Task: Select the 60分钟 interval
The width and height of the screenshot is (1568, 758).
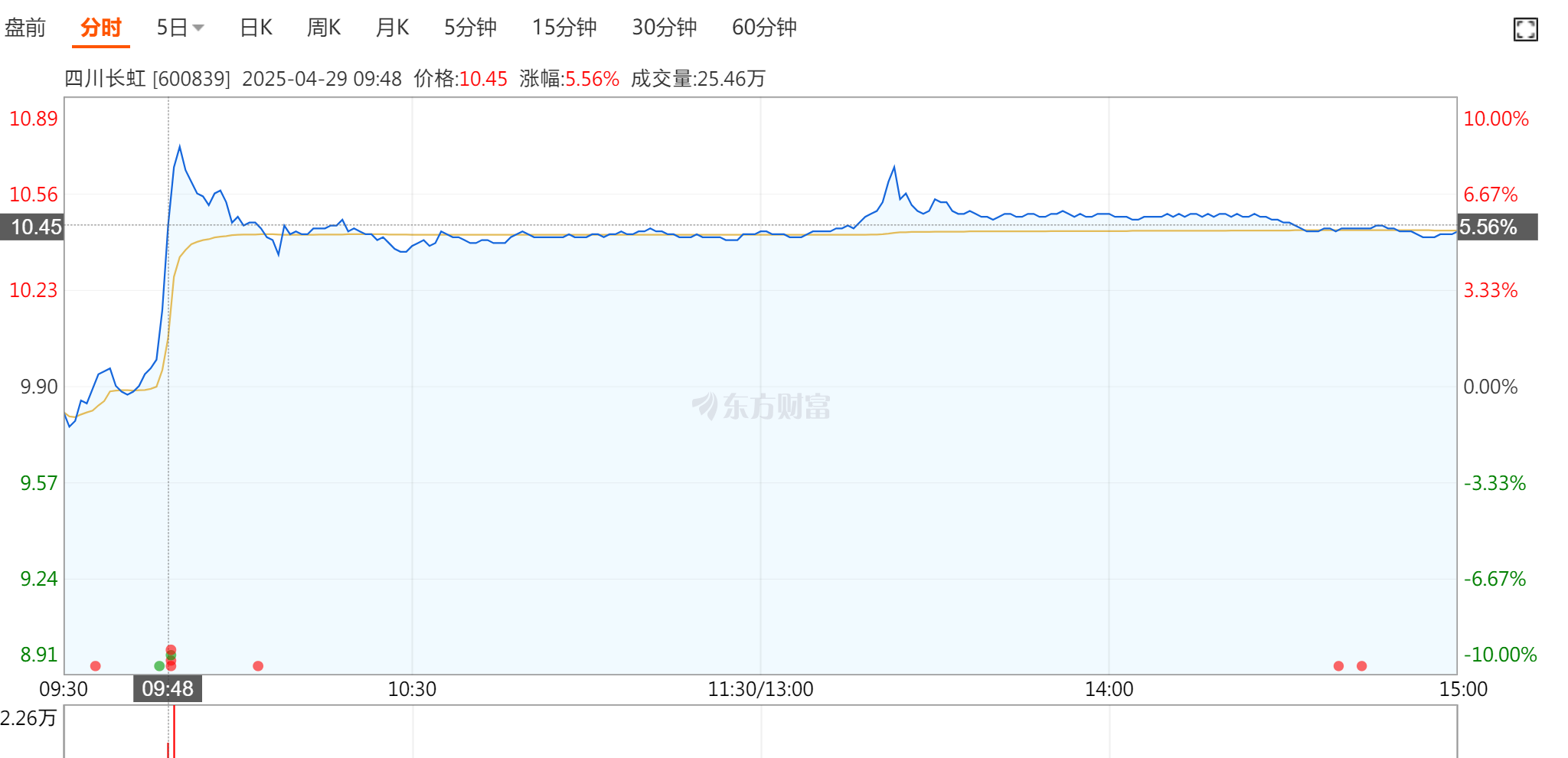Action: pos(764,28)
